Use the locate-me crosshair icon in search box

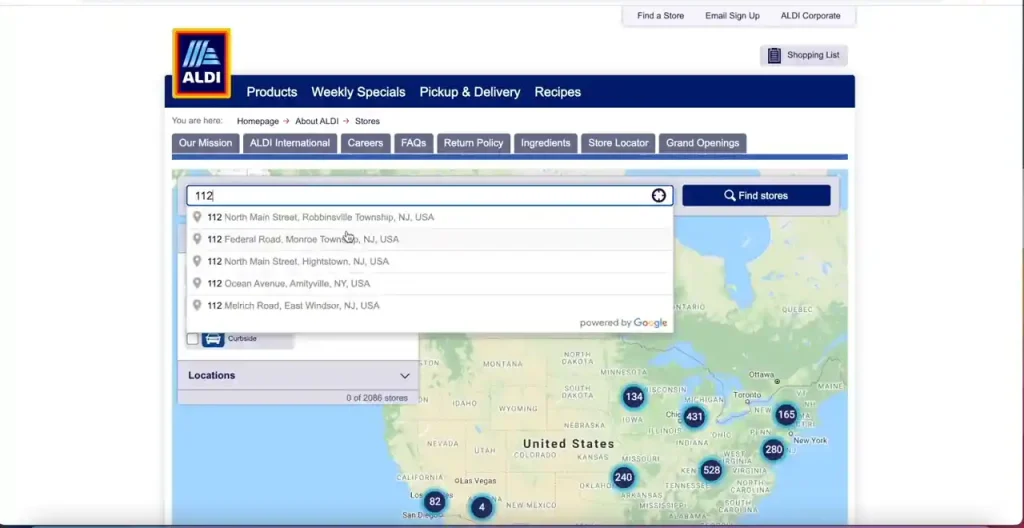658,196
